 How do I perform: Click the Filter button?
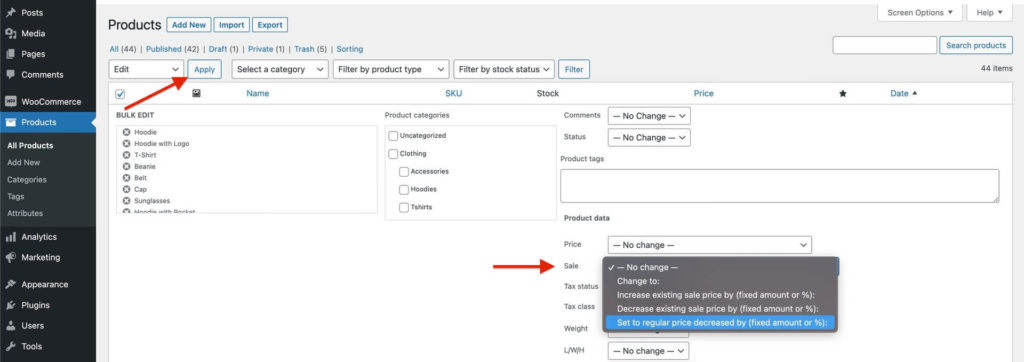[574, 69]
